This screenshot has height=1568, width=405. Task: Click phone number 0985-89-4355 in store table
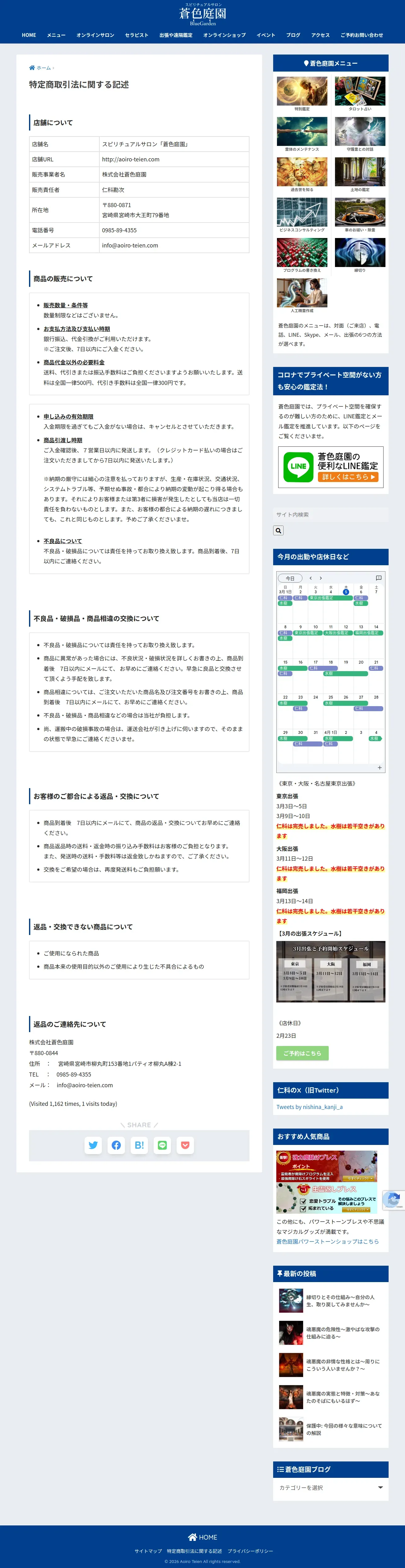point(119,230)
